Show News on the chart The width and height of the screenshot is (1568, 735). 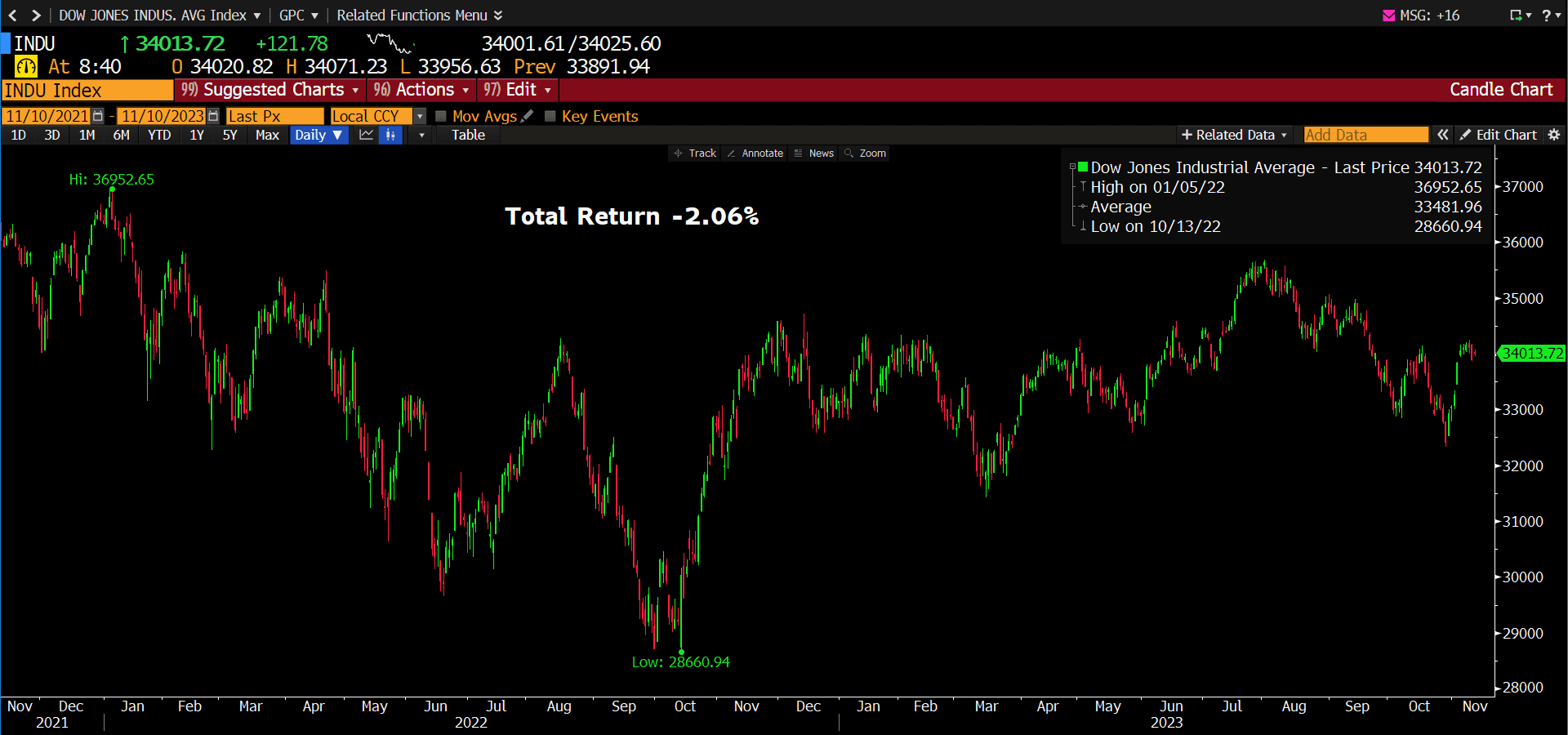pyautogui.click(x=813, y=153)
